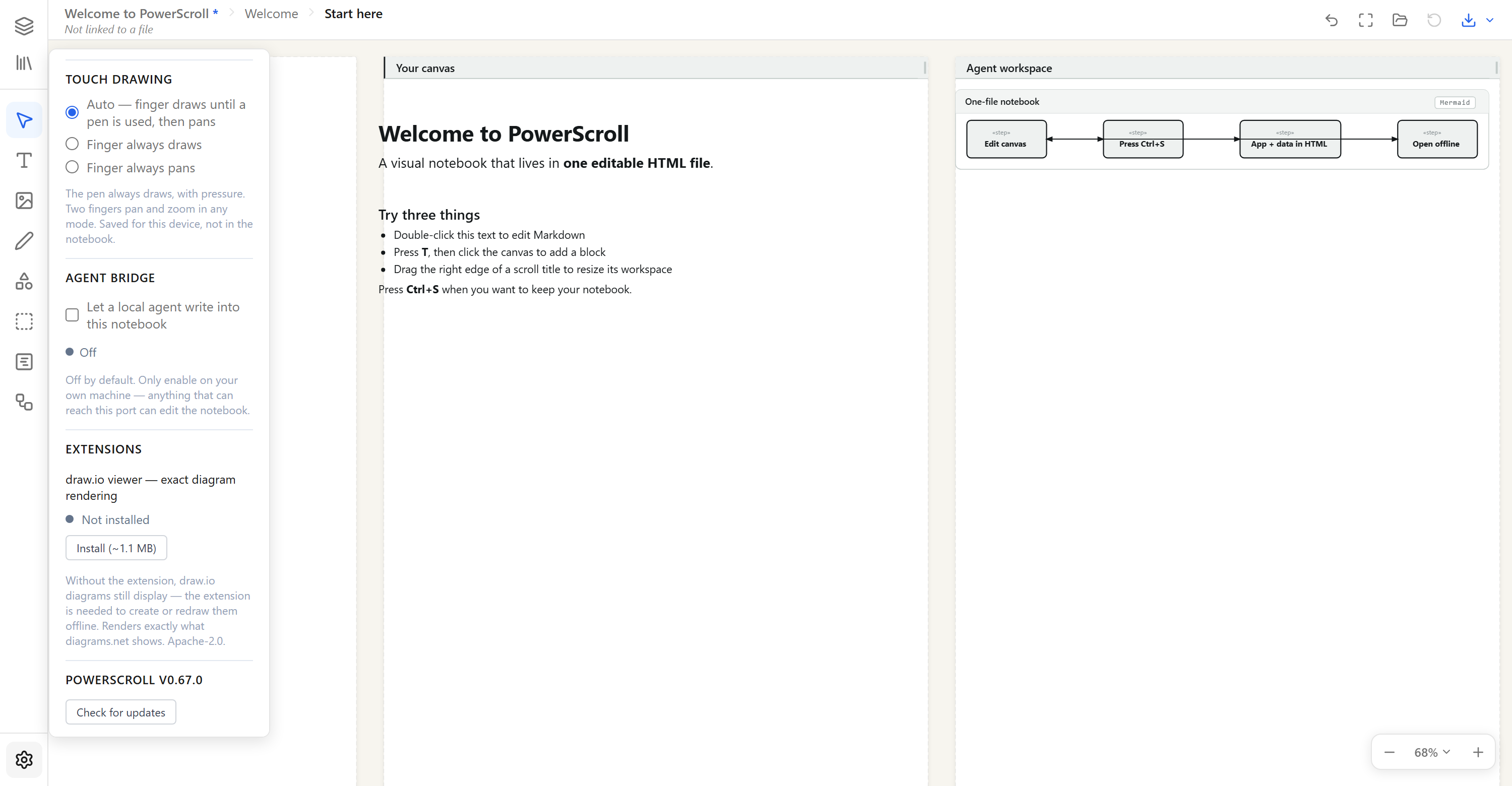Click the 'draw.io viewer — exact diagram rendering' label
Screen dimensions: 1512x786
pos(150,487)
